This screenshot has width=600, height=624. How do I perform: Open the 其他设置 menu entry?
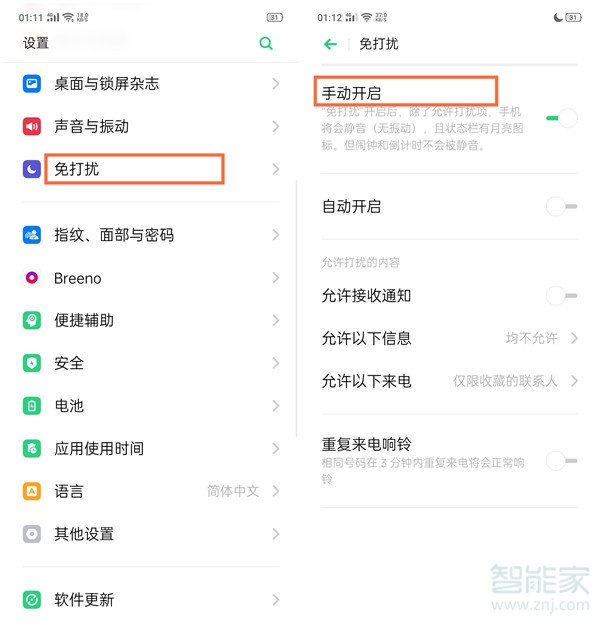[151, 534]
